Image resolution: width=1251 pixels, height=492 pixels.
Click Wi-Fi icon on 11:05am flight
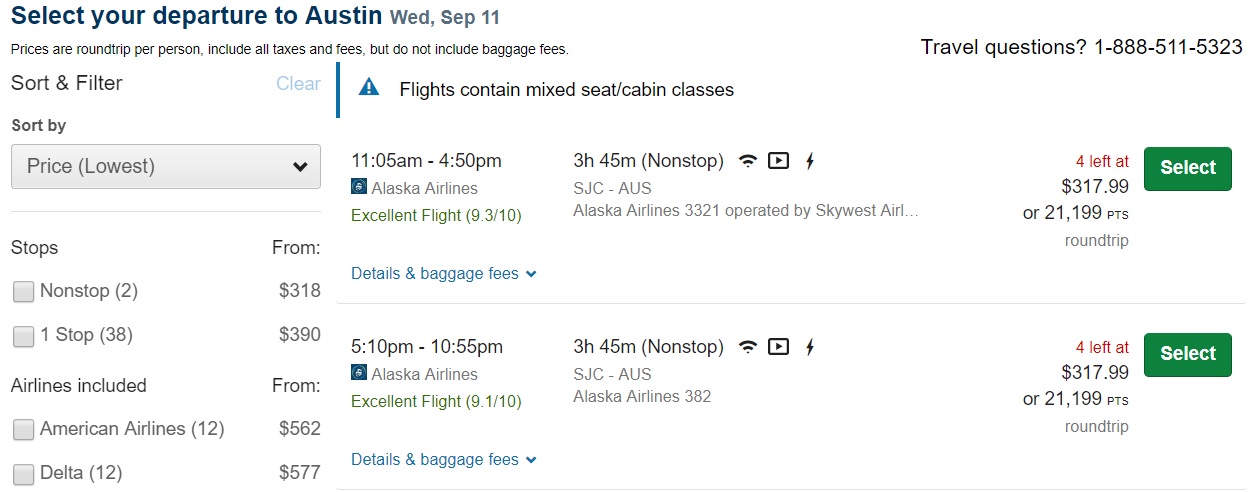pos(748,161)
